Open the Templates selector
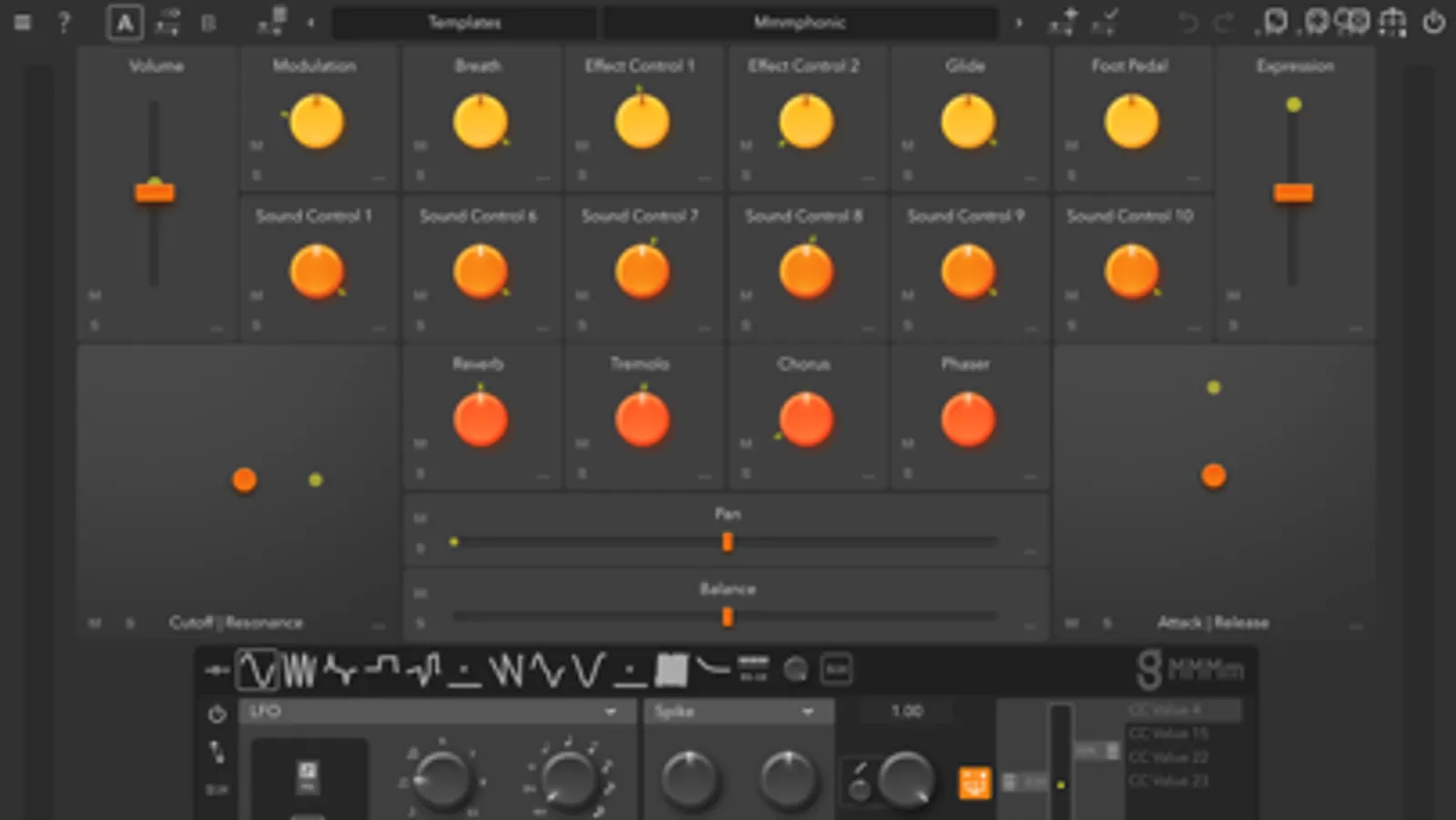 [464, 23]
